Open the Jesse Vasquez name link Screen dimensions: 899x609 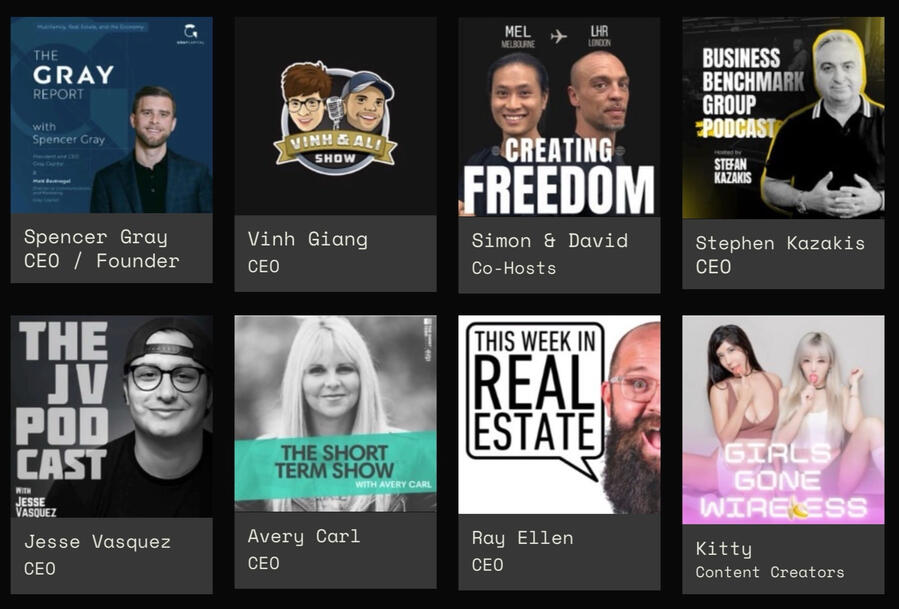click(x=97, y=542)
